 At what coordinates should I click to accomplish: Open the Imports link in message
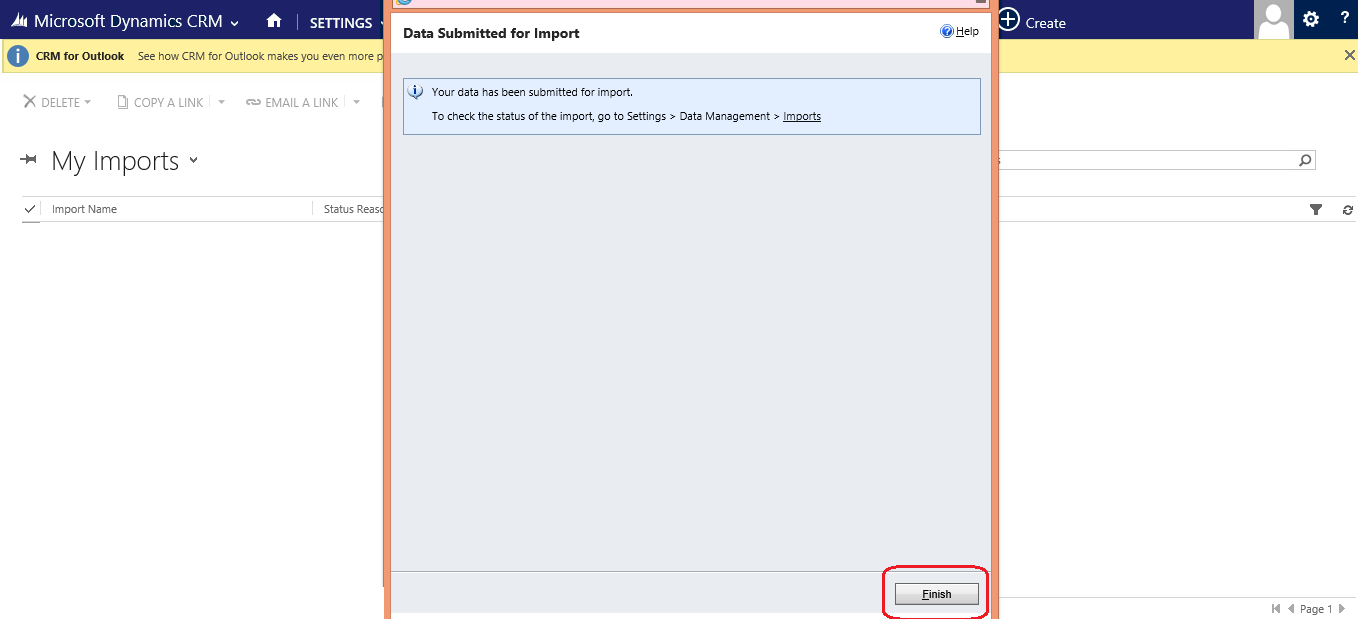[802, 116]
